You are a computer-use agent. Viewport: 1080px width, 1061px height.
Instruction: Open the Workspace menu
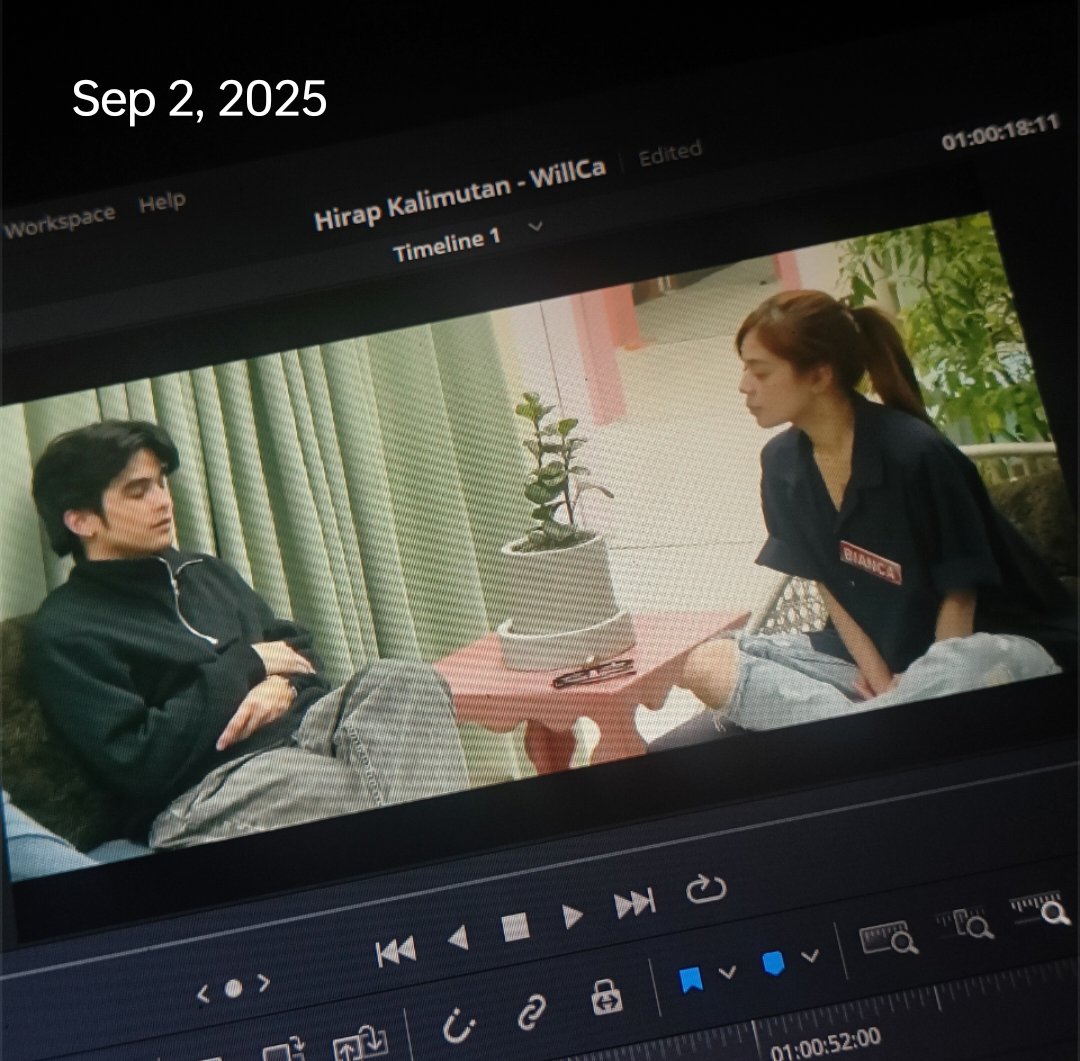click(59, 222)
